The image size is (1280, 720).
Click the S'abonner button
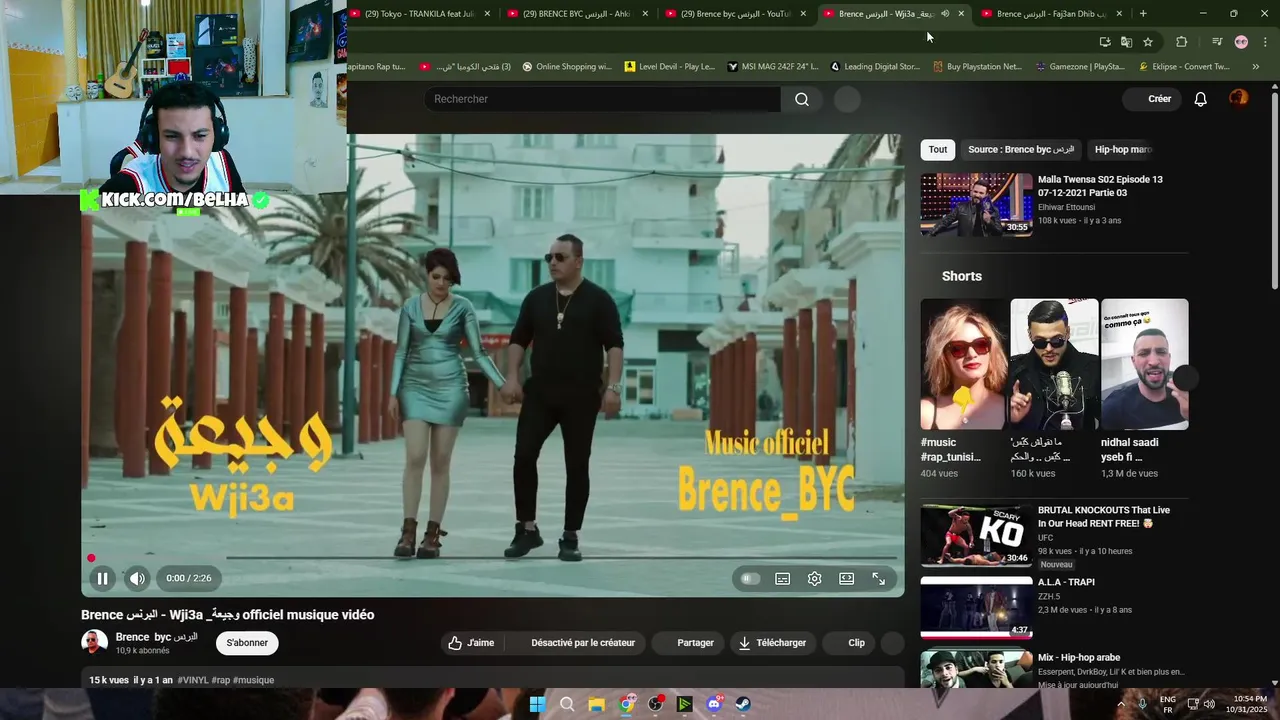coord(247,643)
